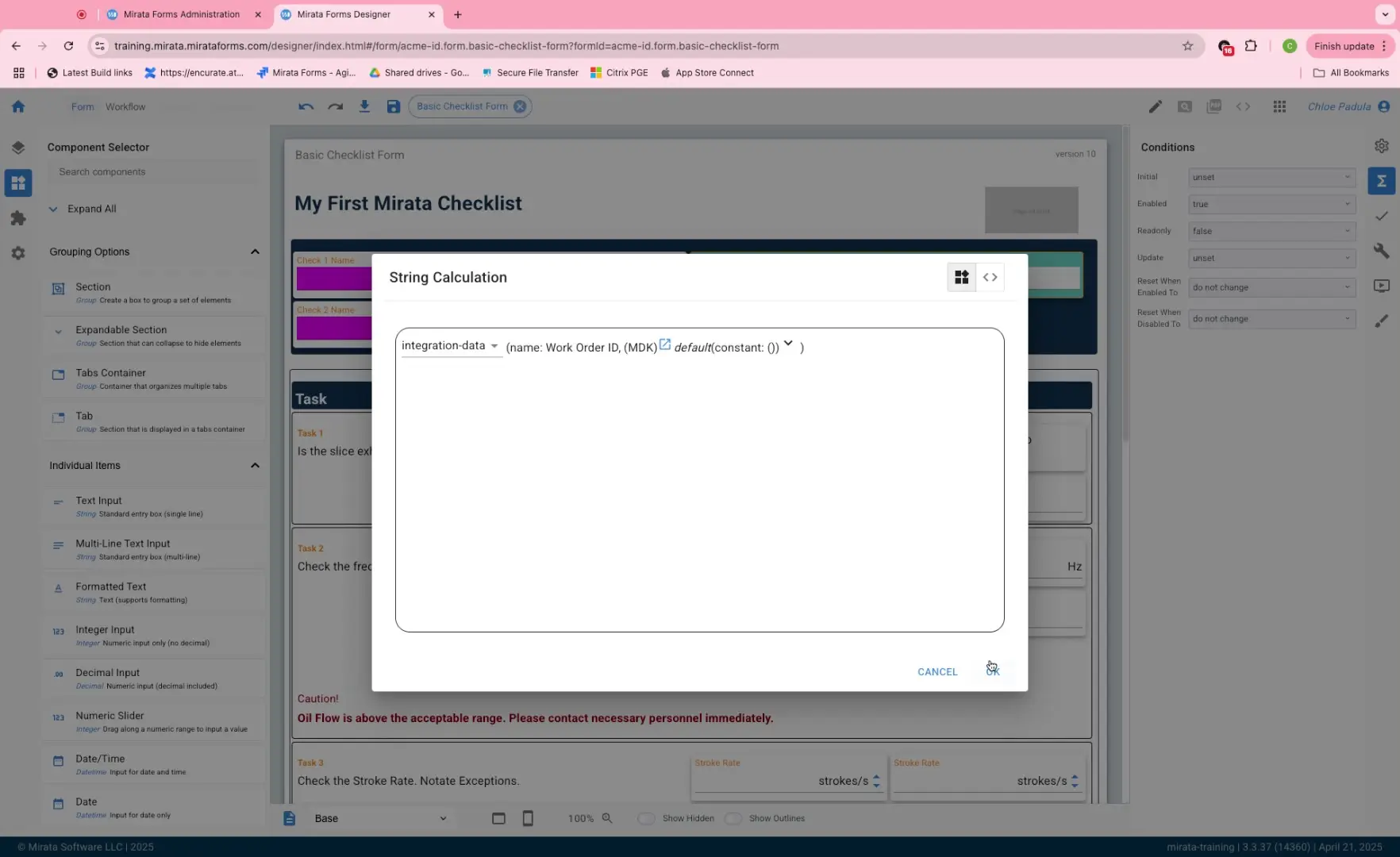Screen dimensions: 1400x857
Task: Enable the Show Hidden toggle
Action: 647,818
